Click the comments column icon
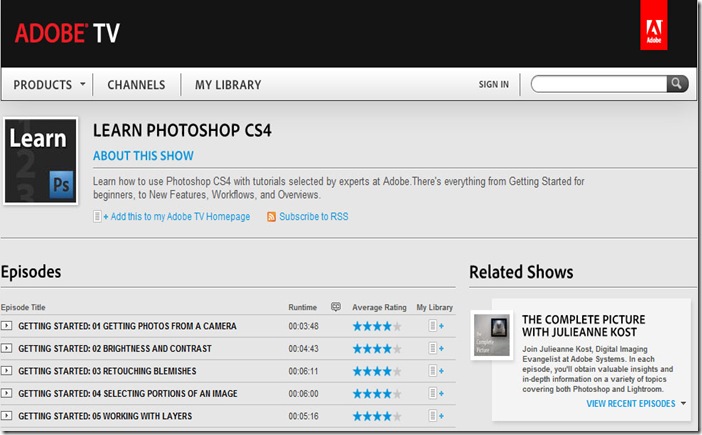Screen dimensions: 702x435 point(336,307)
